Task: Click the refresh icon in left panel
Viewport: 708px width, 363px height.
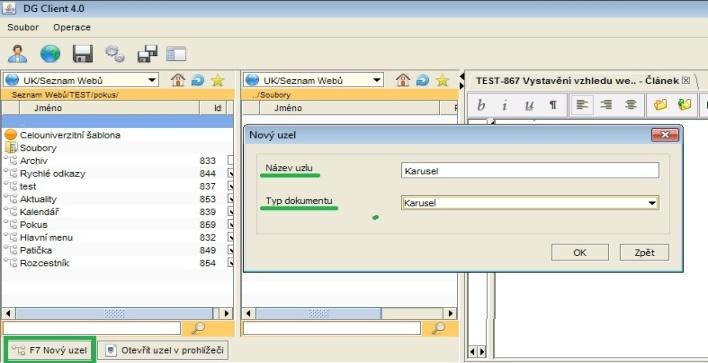Action: point(198,80)
